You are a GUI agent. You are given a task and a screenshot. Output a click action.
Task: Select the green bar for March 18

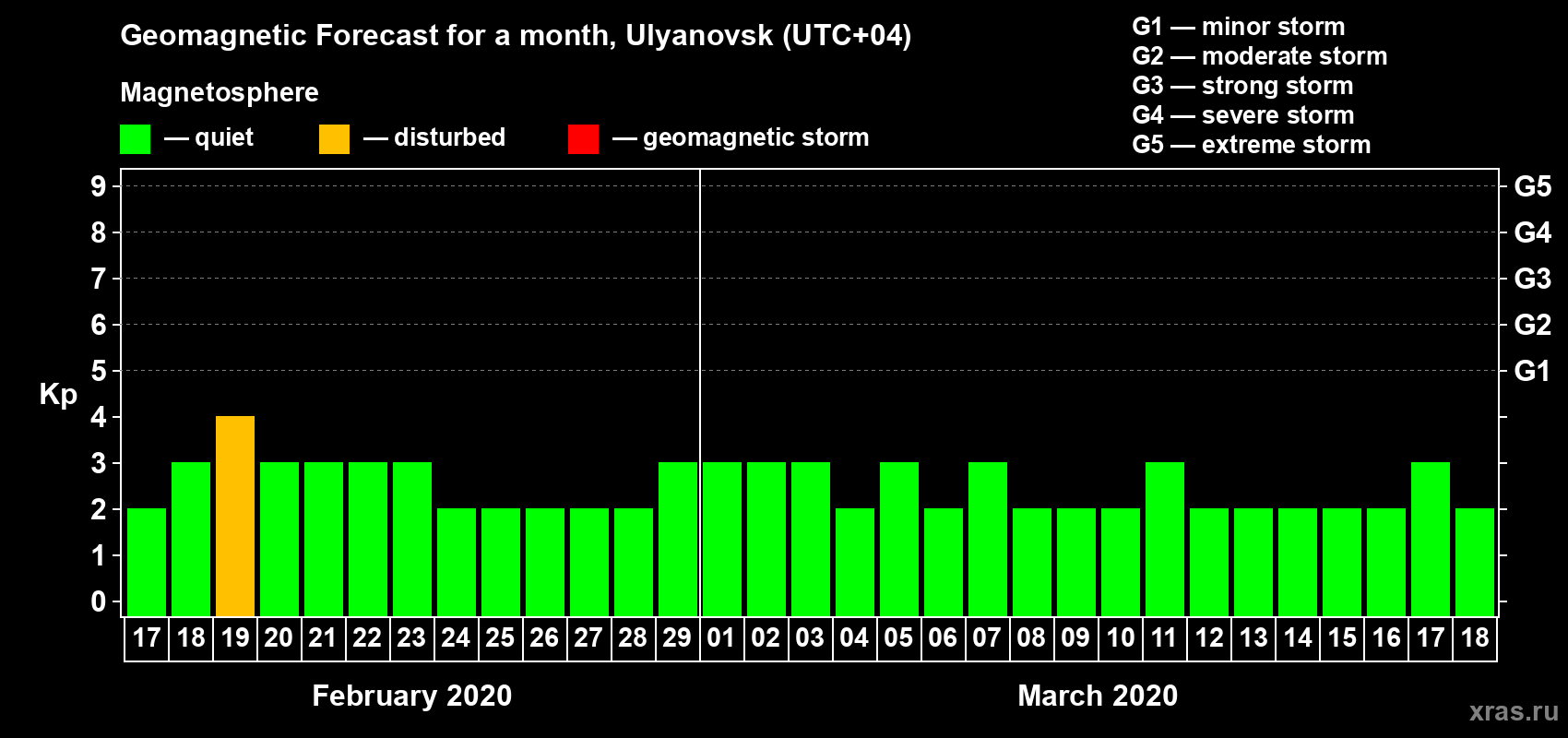tap(1475, 563)
